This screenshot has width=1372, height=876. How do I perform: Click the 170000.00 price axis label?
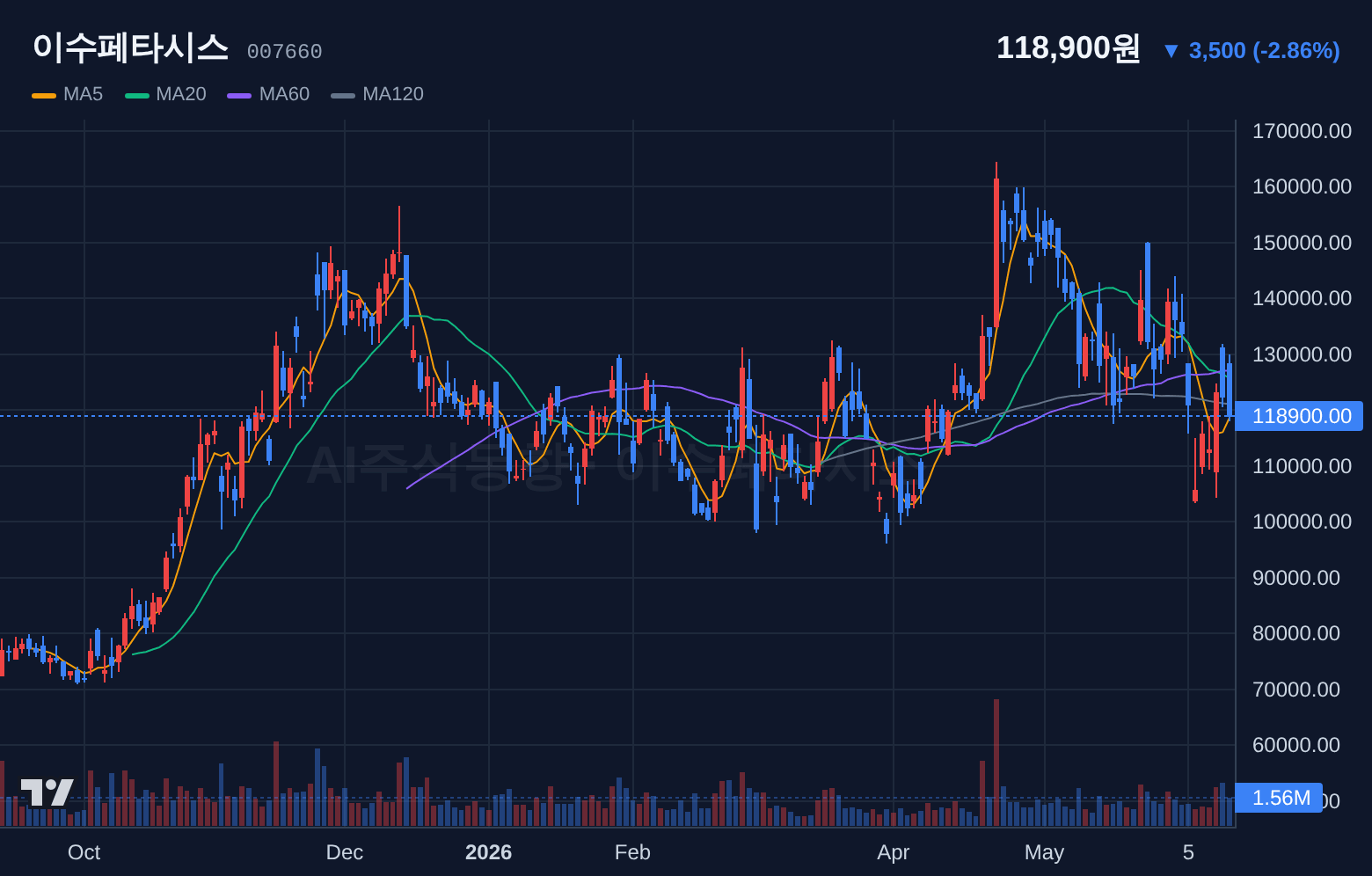[1302, 131]
